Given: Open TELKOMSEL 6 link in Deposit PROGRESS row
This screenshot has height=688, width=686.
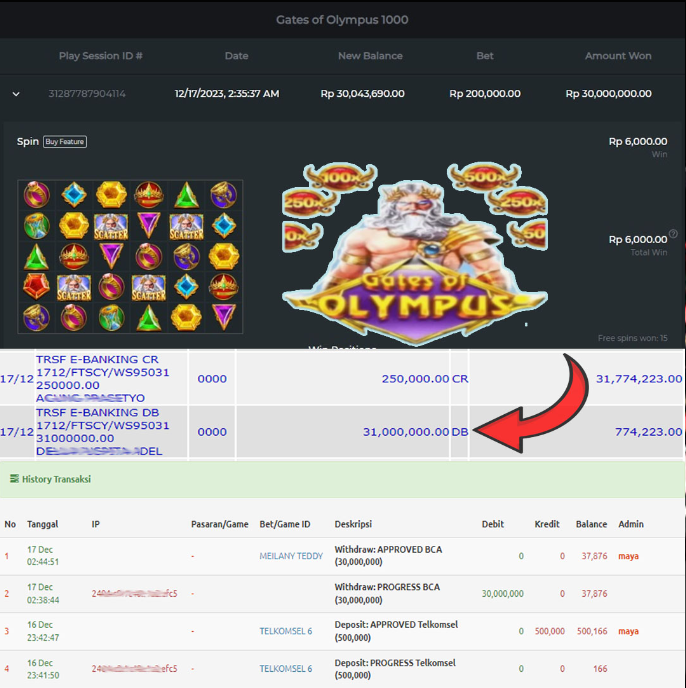Looking at the screenshot, I should (x=286, y=669).
